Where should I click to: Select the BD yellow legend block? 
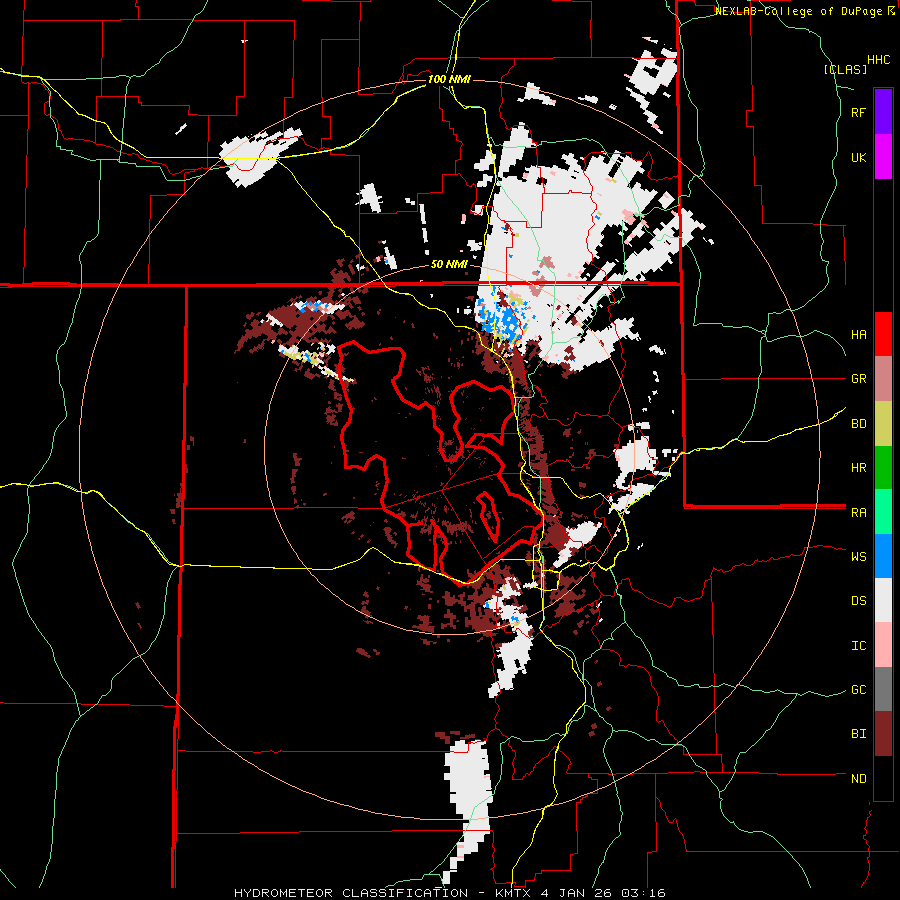point(883,423)
